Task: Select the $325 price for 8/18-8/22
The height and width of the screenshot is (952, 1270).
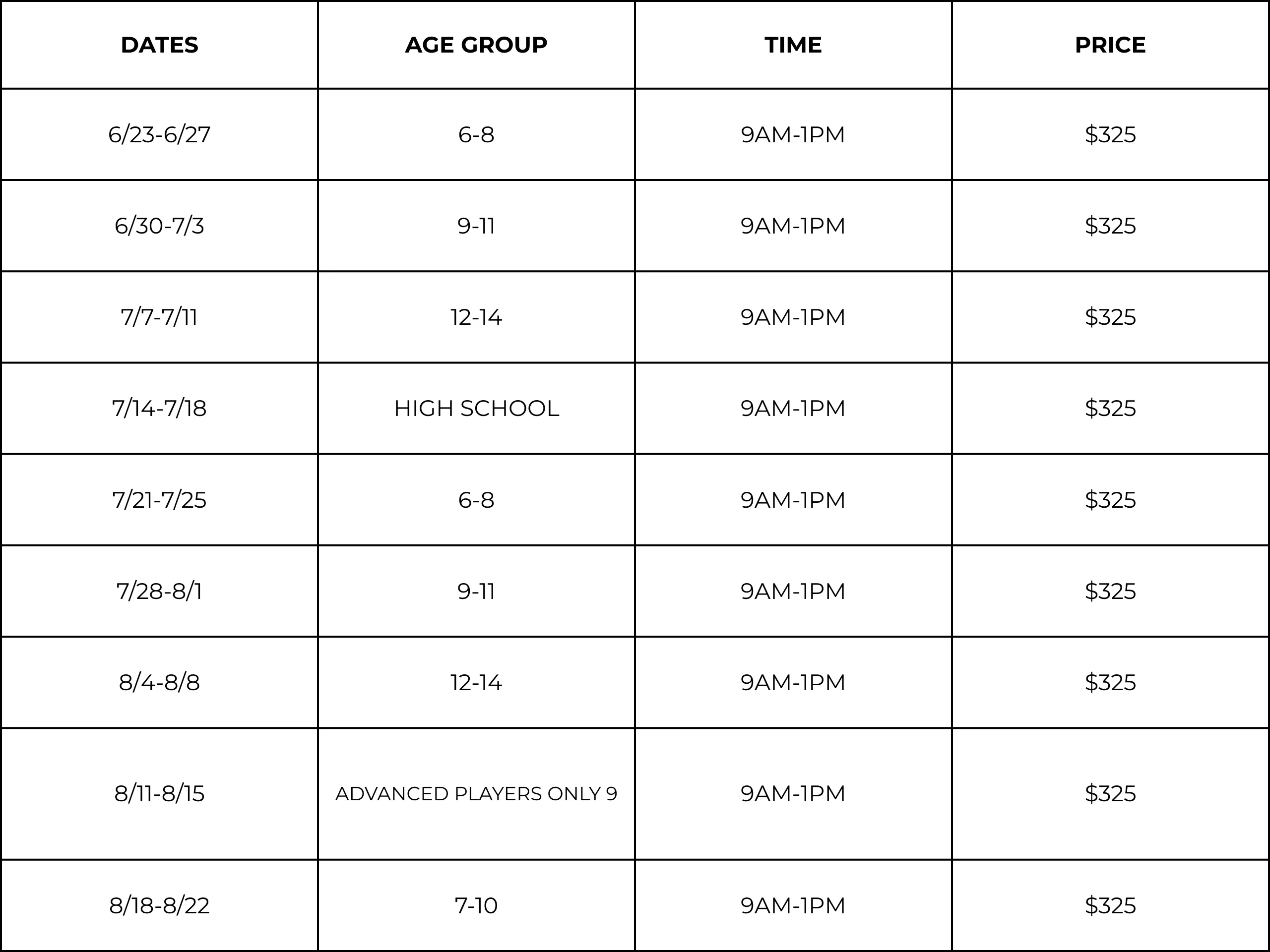Action: point(1110,905)
